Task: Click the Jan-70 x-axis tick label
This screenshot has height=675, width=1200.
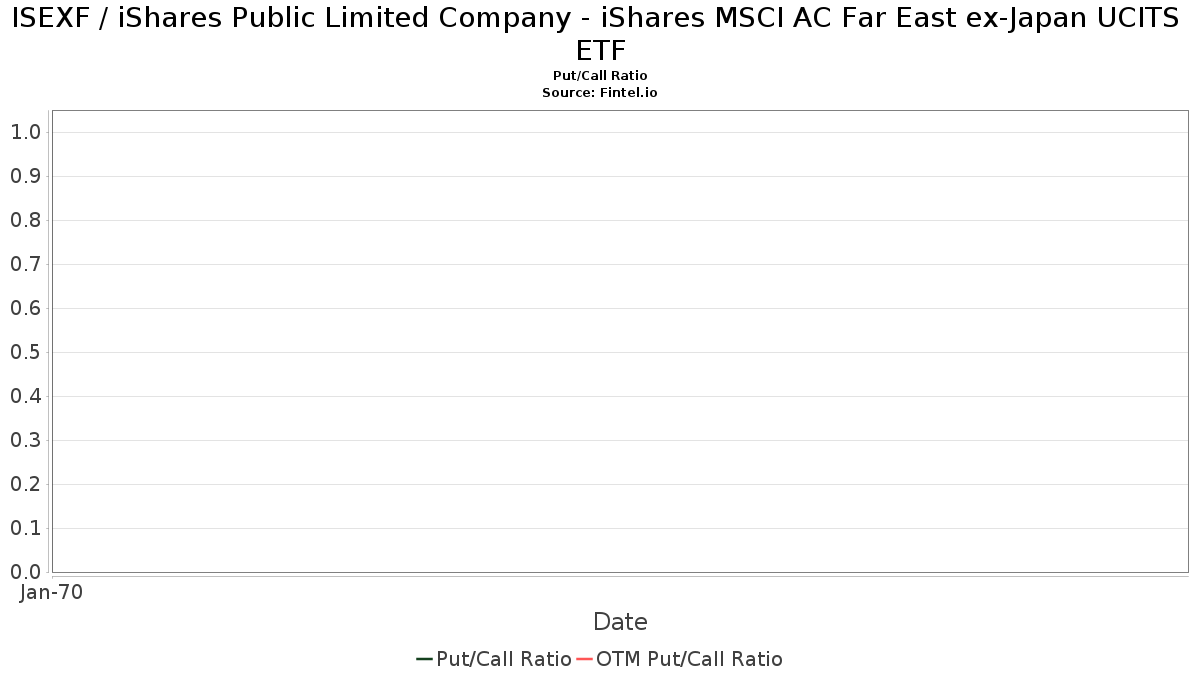Action: pos(52,592)
